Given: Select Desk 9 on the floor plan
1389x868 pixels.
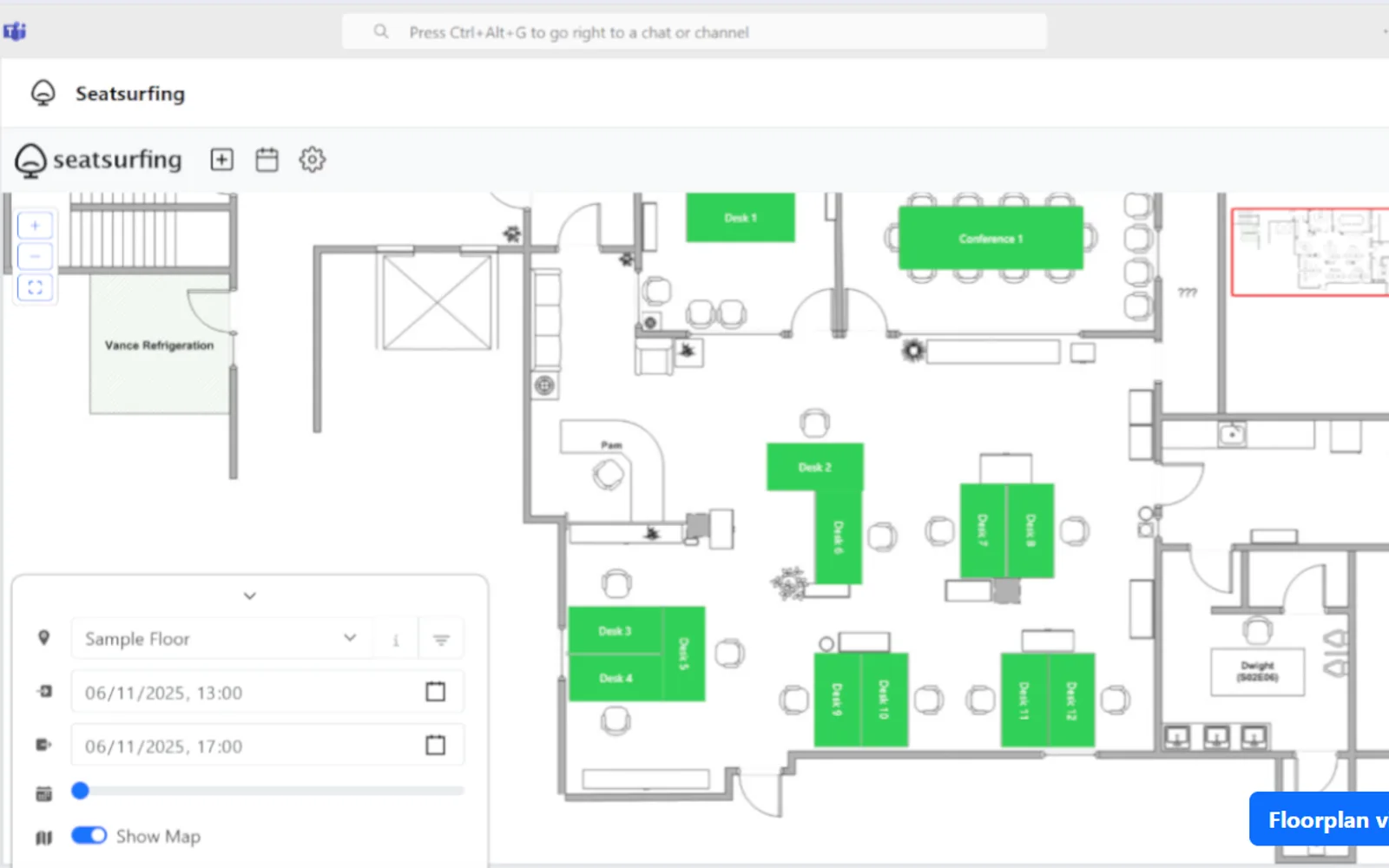Looking at the screenshot, I should pos(837,700).
